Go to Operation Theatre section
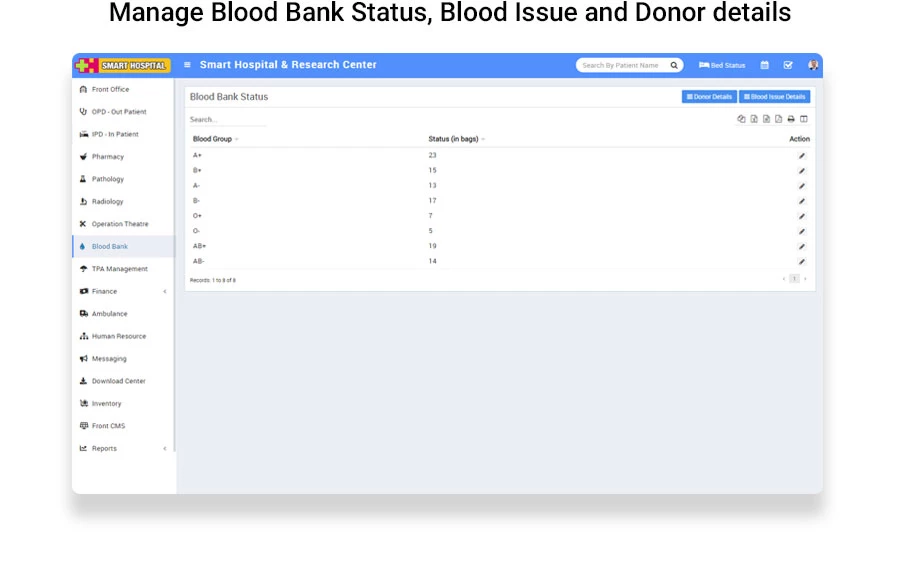900x573 pixels. [119, 224]
